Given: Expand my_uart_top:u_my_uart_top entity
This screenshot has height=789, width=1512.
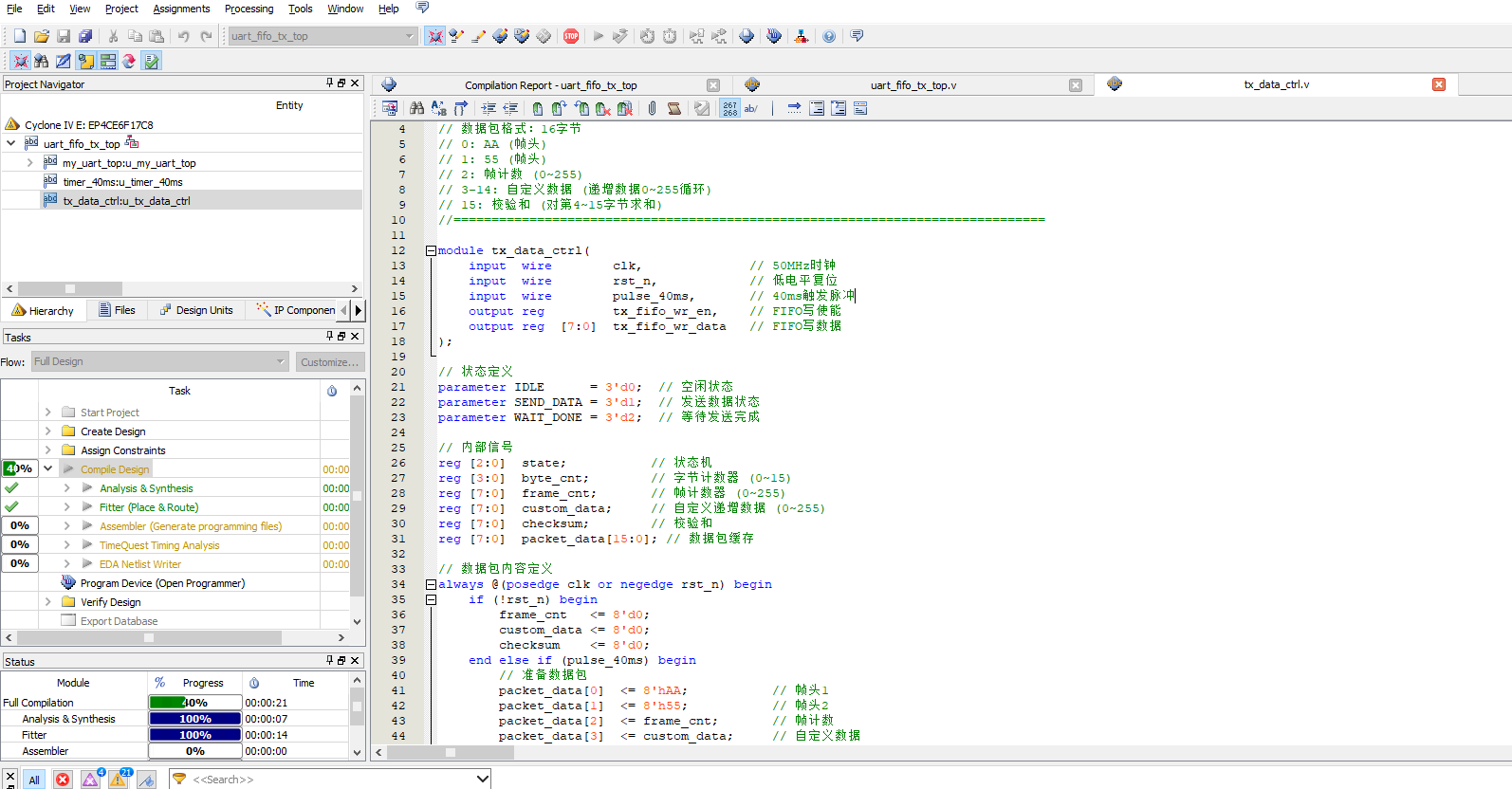Looking at the screenshot, I should point(29,163).
